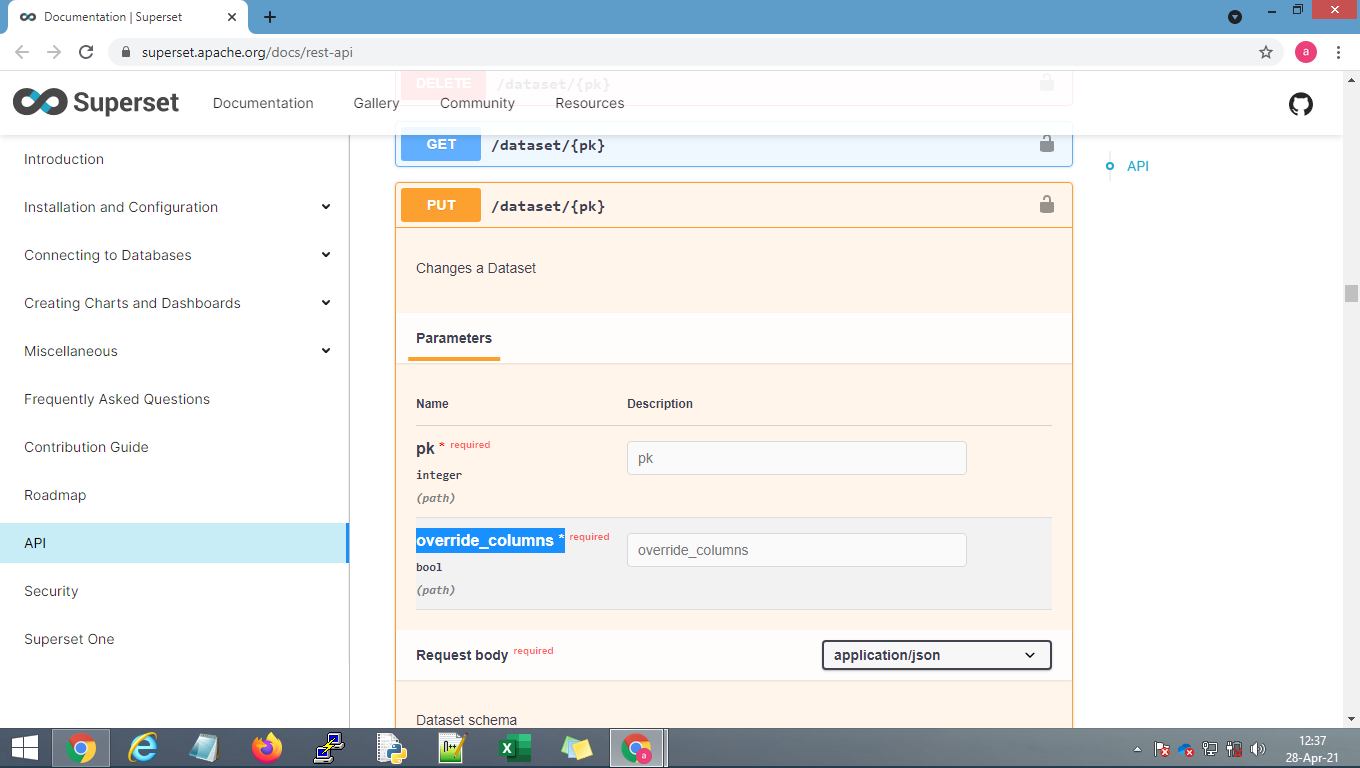Open the speaker volume icon in system tray
This screenshot has width=1360, height=768.
(1257, 747)
